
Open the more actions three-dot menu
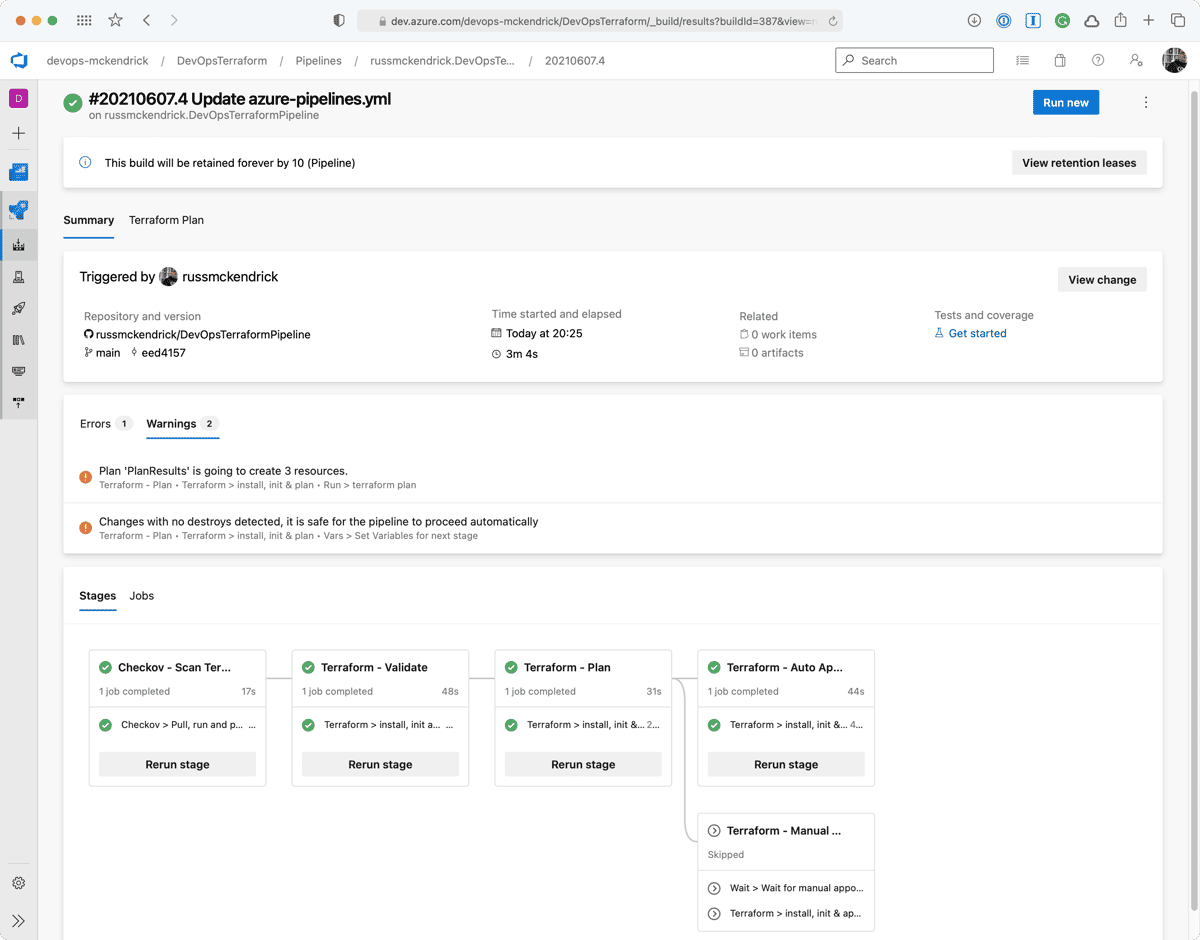(x=1146, y=102)
